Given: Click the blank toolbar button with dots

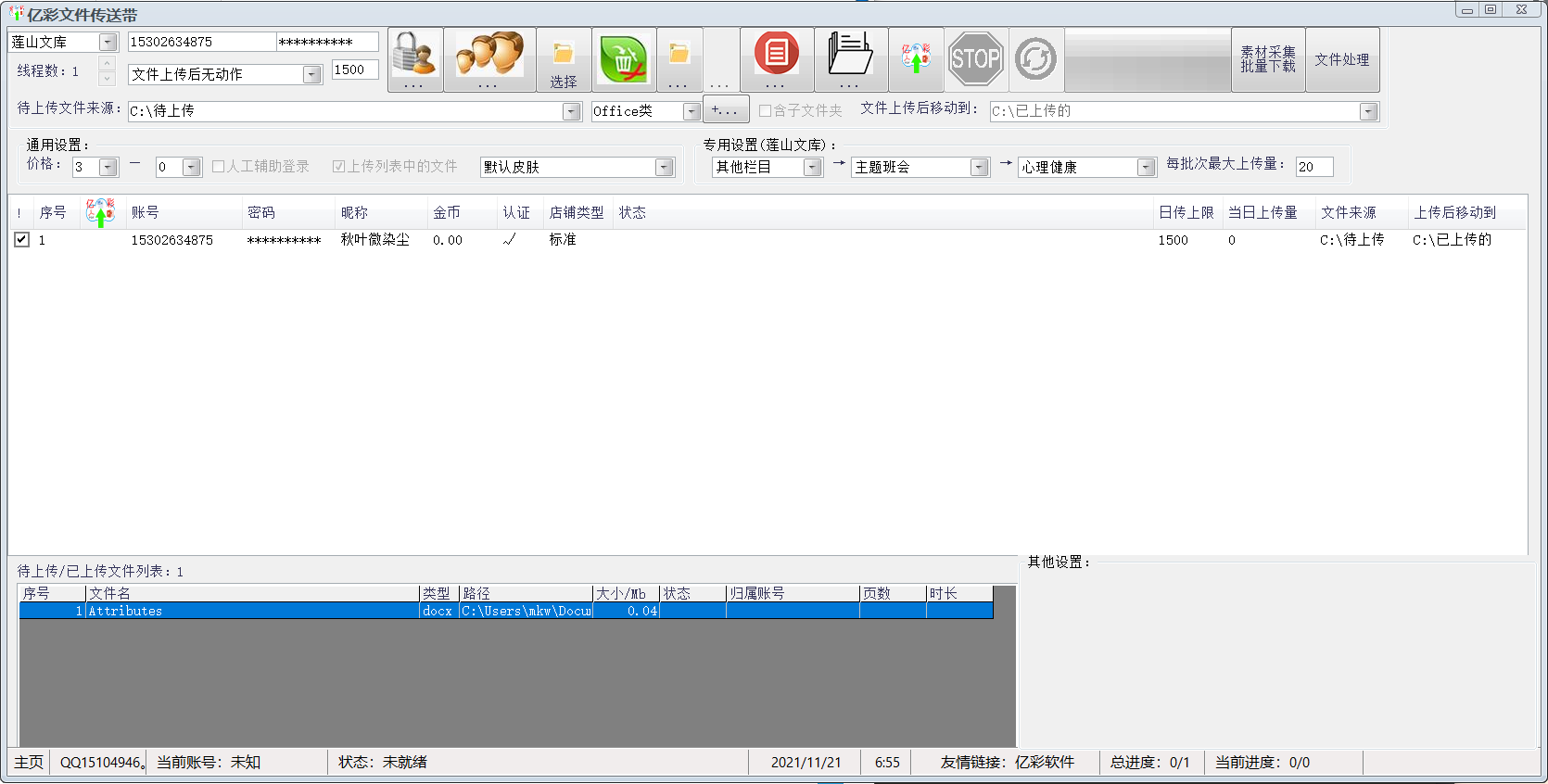Looking at the screenshot, I should [x=721, y=59].
